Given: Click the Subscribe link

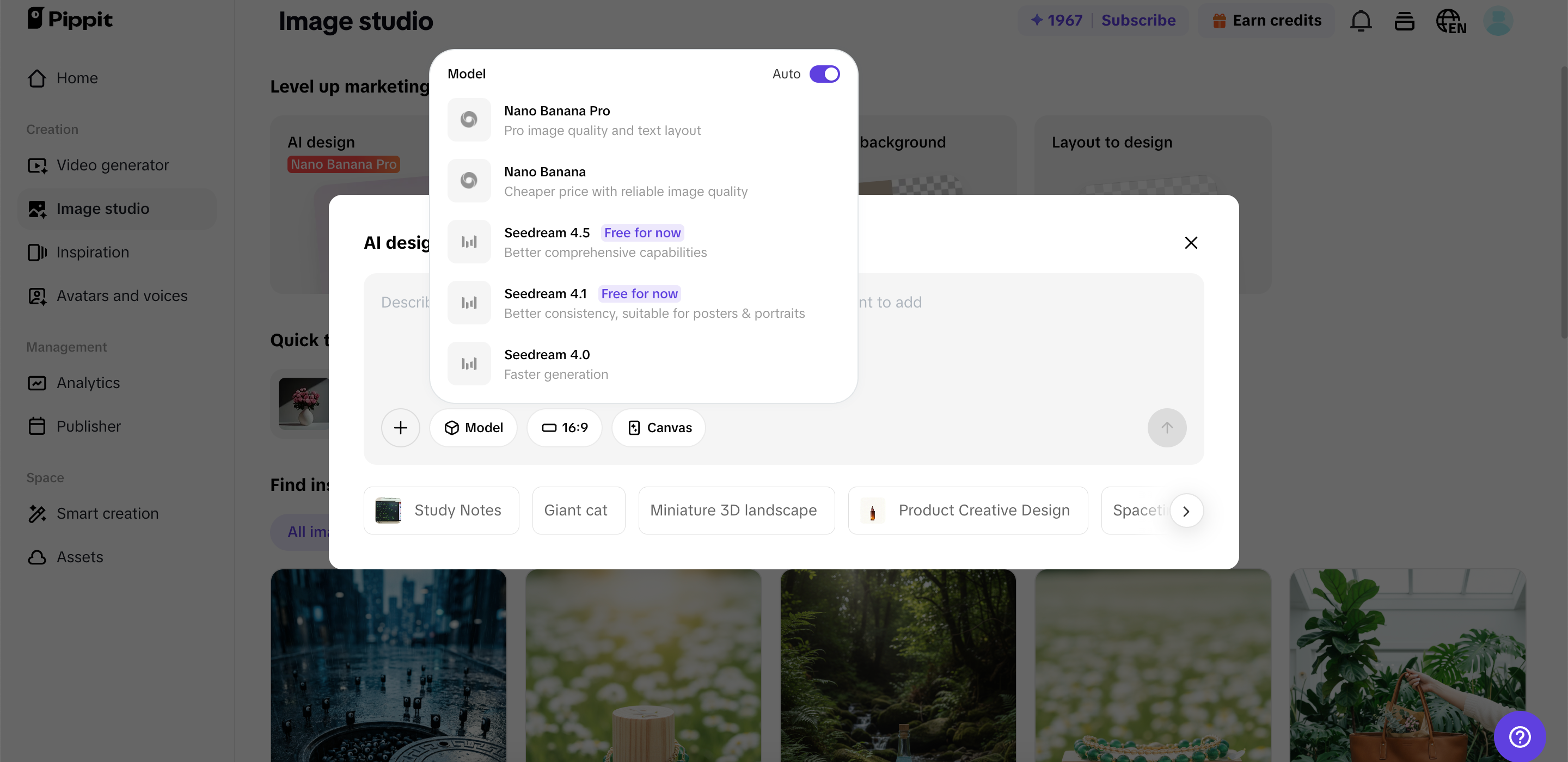Looking at the screenshot, I should pyautogui.click(x=1138, y=20).
